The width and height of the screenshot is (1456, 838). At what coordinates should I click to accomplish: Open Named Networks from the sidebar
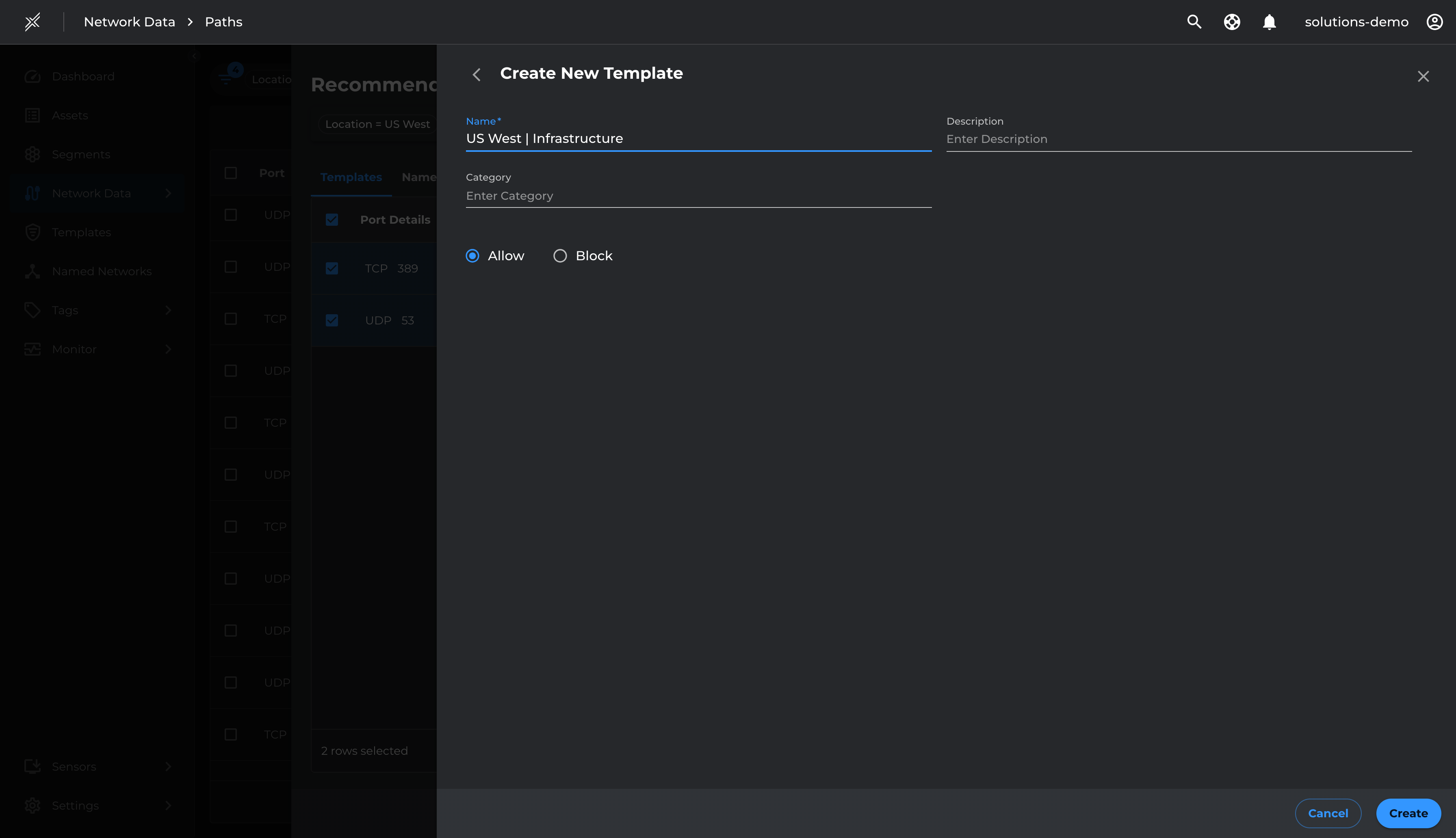click(x=101, y=271)
